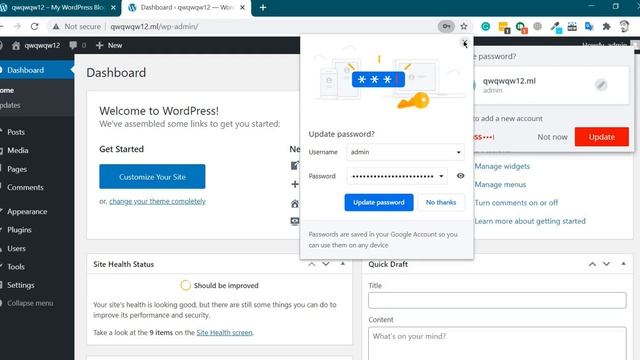Click the Manage widgets link
The width and height of the screenshot is (640, 360).
point(502,166)
